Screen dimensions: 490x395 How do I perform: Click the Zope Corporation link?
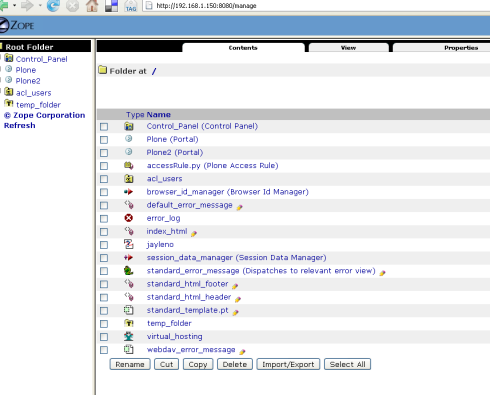pos(44,115)
